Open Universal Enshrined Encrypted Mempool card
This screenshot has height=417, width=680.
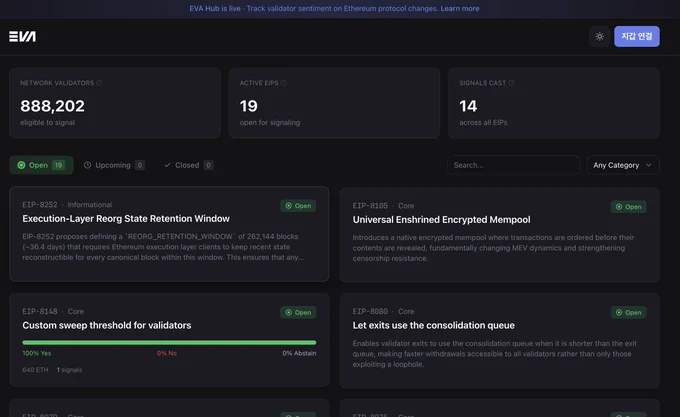pyautogui.click(x=500, y=235)
